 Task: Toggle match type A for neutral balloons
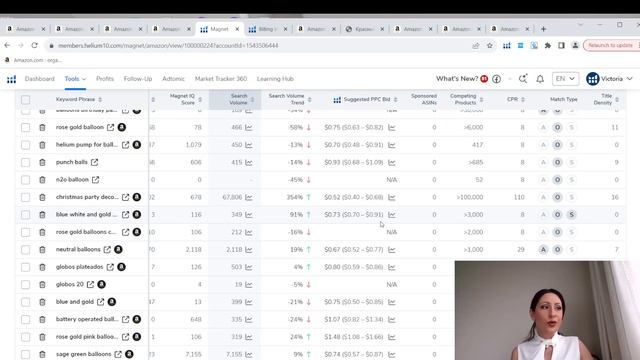pos(543,249)
